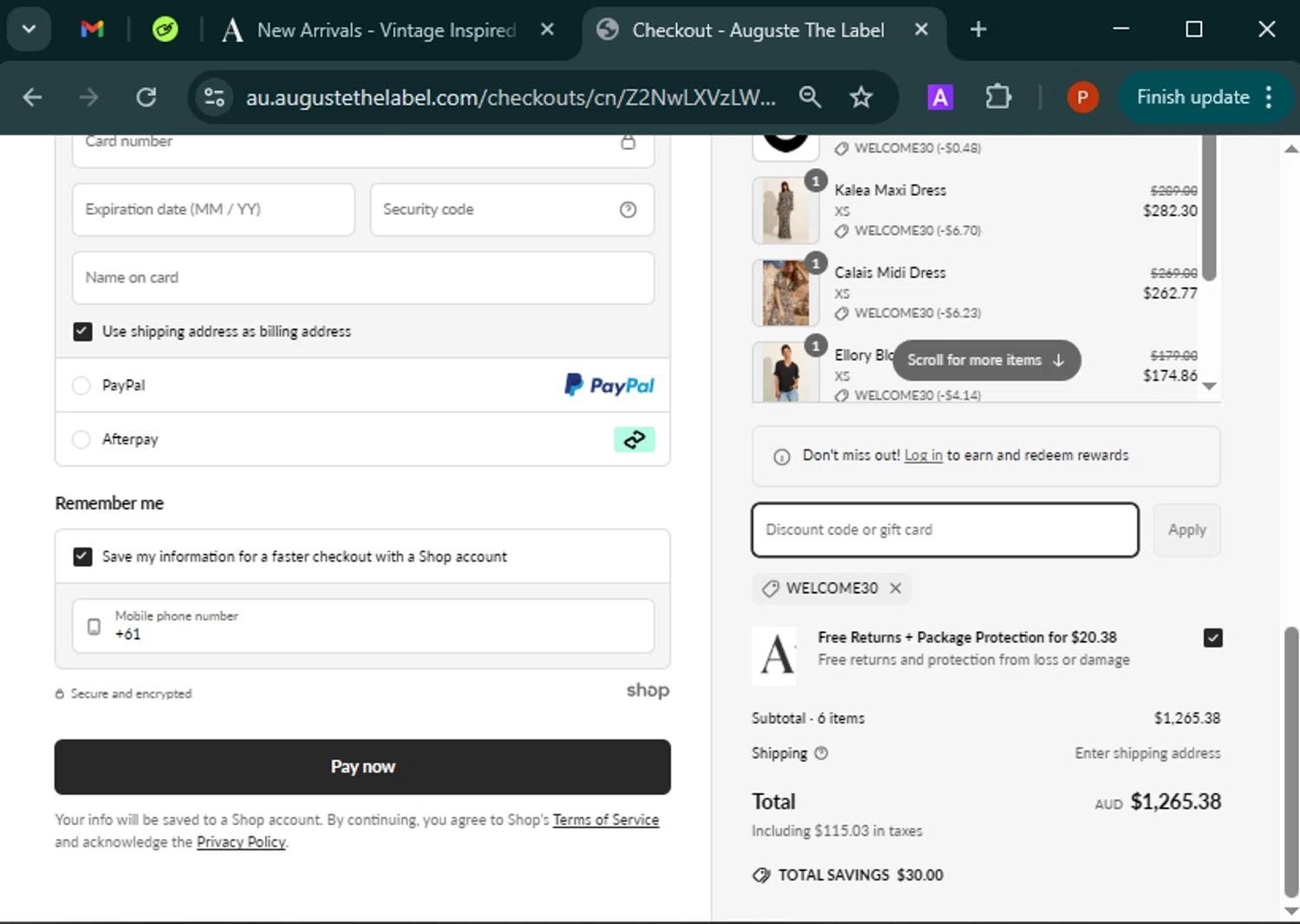The image size is (1300, 924).
Task: Click the Pay now button
Action: [x=362, y=767]
